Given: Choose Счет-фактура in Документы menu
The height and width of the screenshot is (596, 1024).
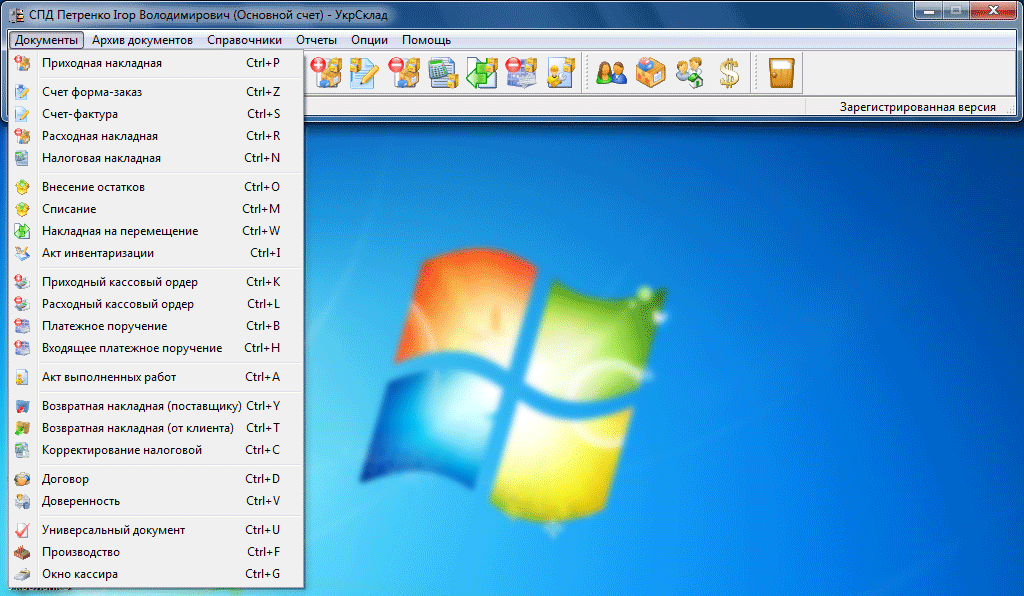Looking at the screenshot, I should [80, 114].
